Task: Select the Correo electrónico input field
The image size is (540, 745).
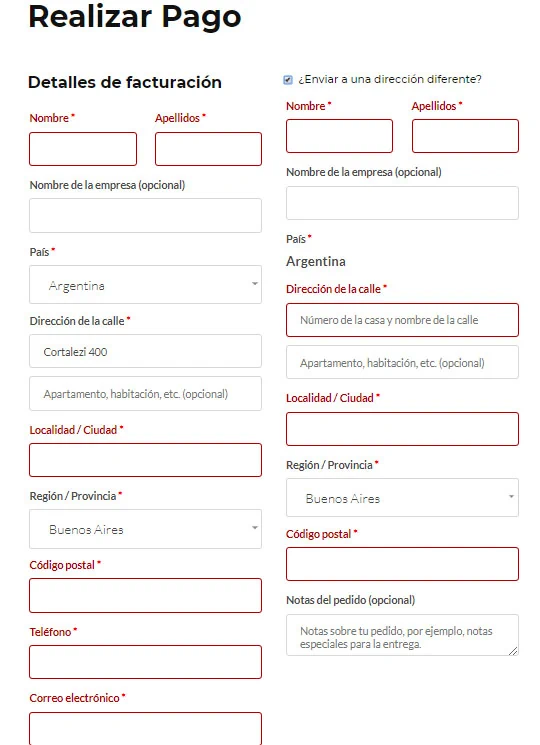Action: click(145, 729)
